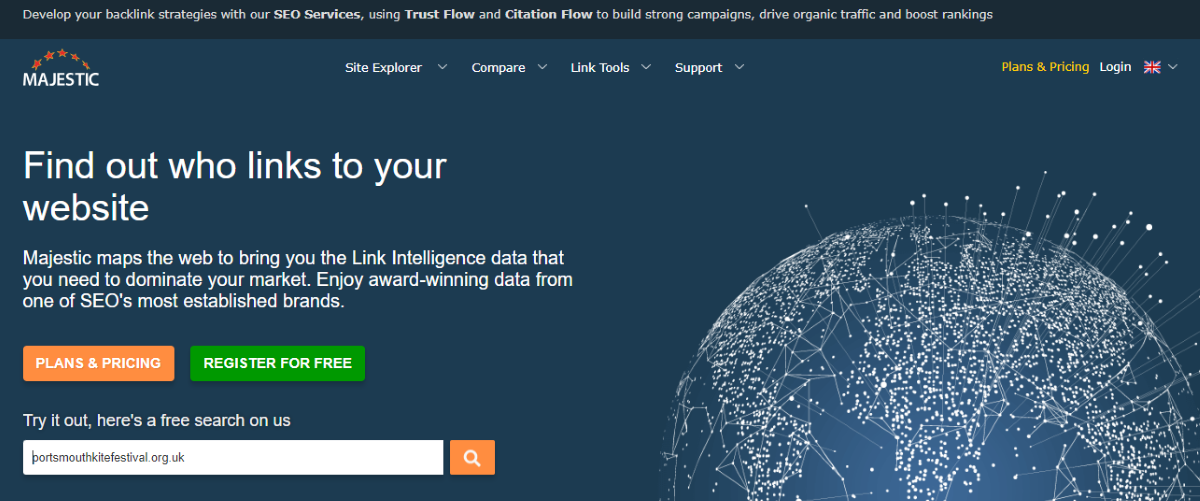Open the Compare menu
The image size is (1200, 501).
(498, 68)
